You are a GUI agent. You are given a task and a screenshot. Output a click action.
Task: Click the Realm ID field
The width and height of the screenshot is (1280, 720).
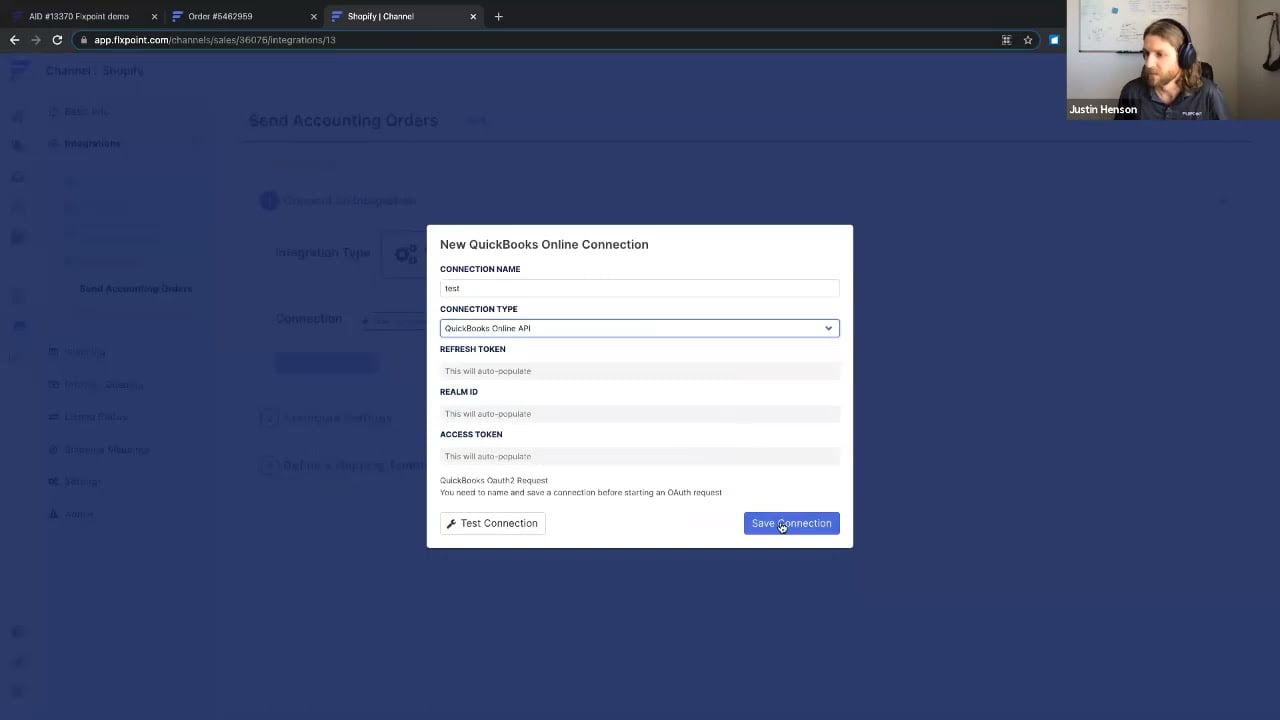pos(639,414)
